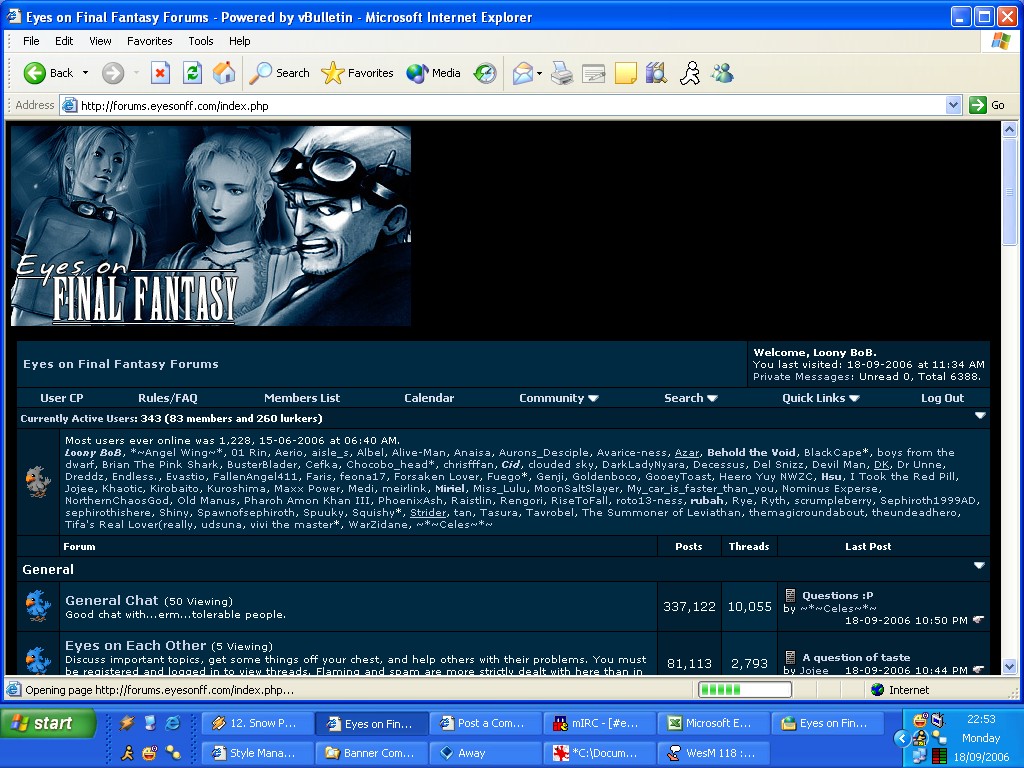Click the post icon beside 'Questions :P'
Viewport: 1024px width, 768px height.
coord(790,595)
